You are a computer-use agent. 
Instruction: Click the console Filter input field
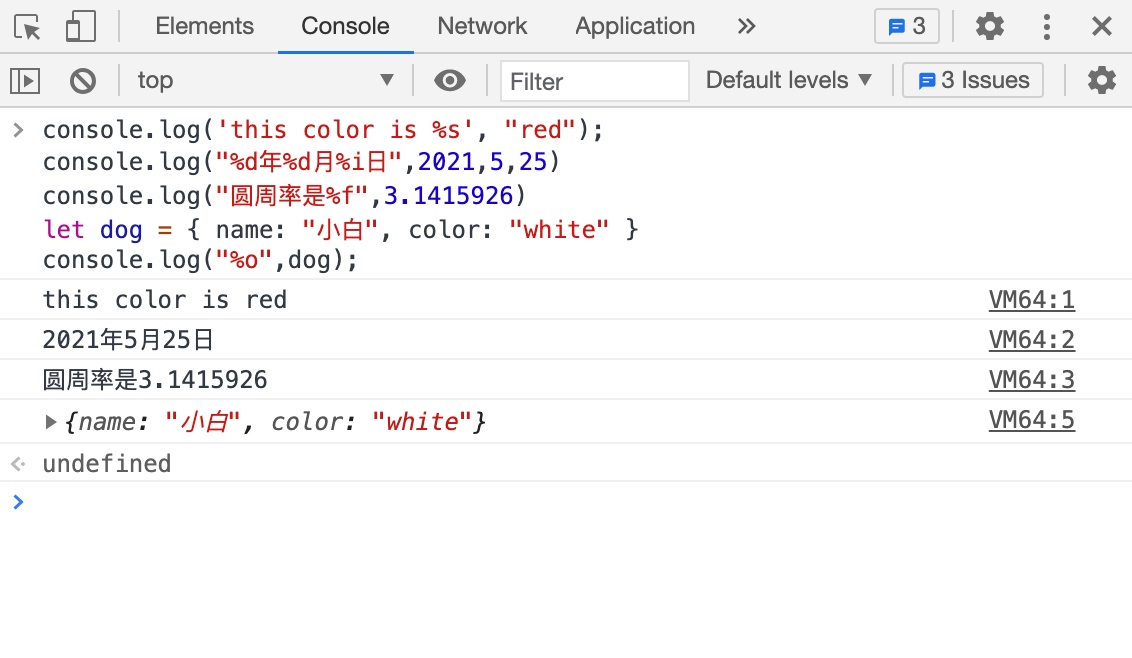595,81
